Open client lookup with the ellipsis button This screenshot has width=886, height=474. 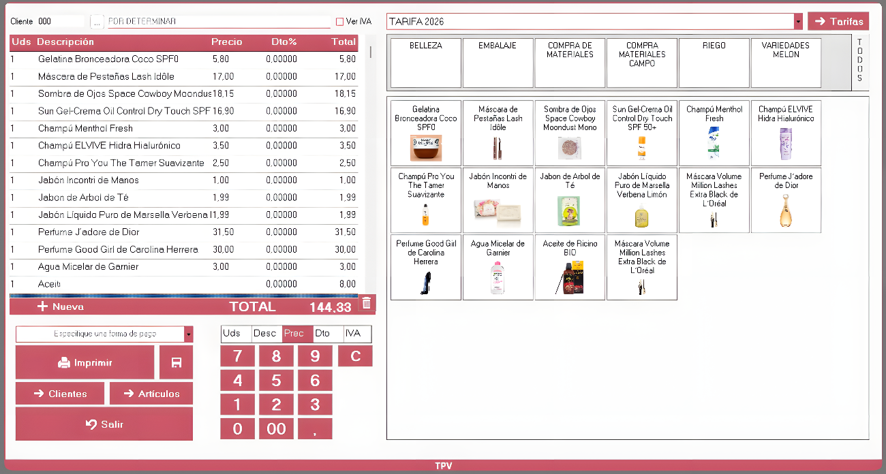pos(97,21)
